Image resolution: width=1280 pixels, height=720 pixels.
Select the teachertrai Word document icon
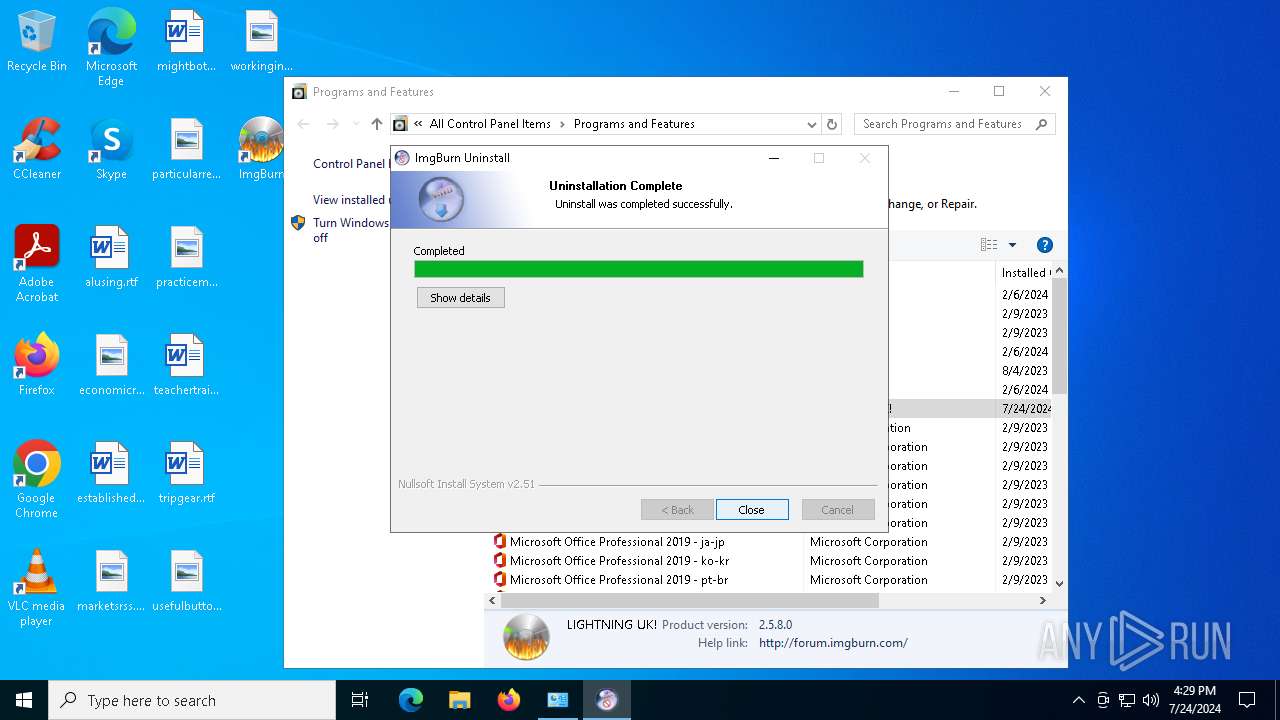pos(186,366)
